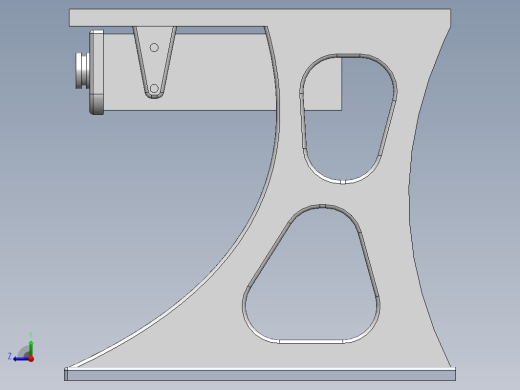Select the lower small hole in the triangular bracket
Image resolution: width=520 pixels, height=390 pixels.
pyautogui.click(x=154, y=89)
